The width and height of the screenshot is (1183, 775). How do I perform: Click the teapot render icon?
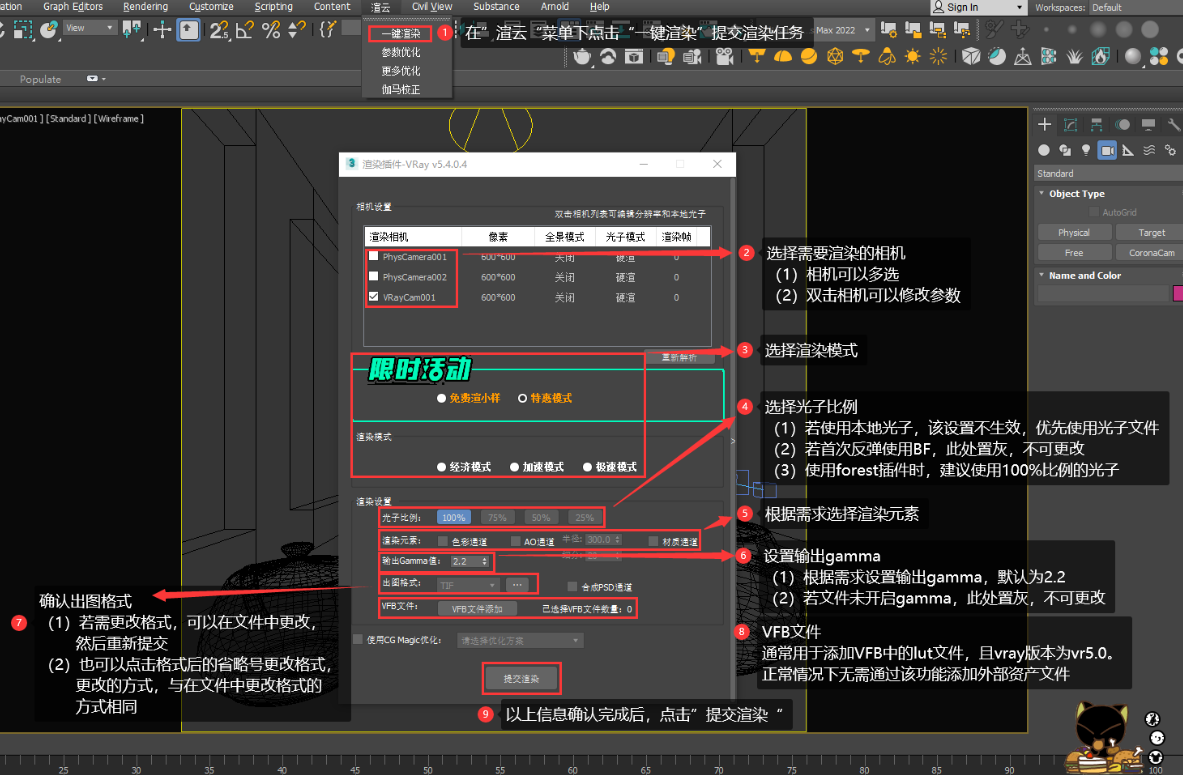point(582,57)
